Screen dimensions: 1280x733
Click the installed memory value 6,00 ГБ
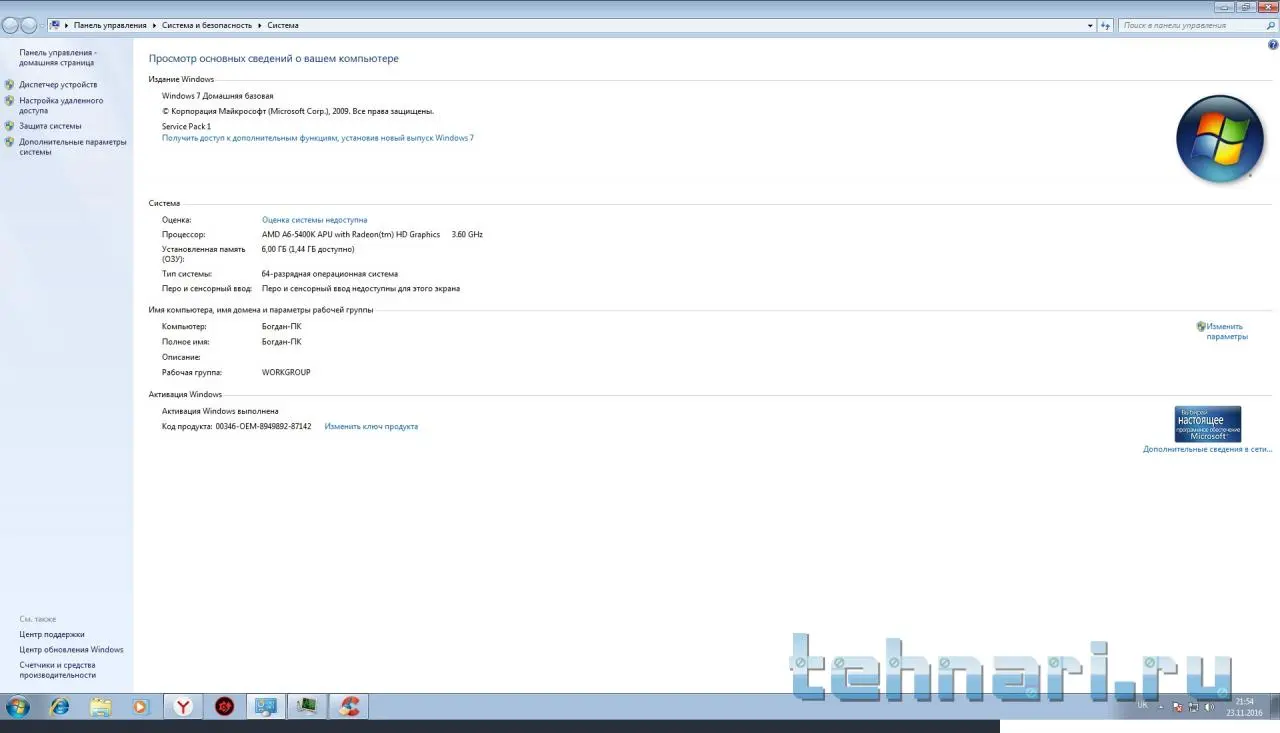coord(308,249)
